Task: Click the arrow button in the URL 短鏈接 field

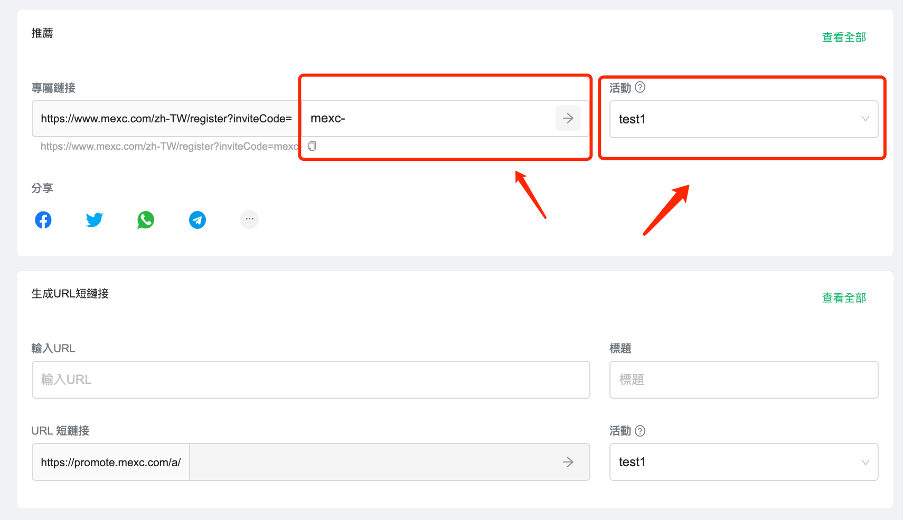Action: (567, 462)
